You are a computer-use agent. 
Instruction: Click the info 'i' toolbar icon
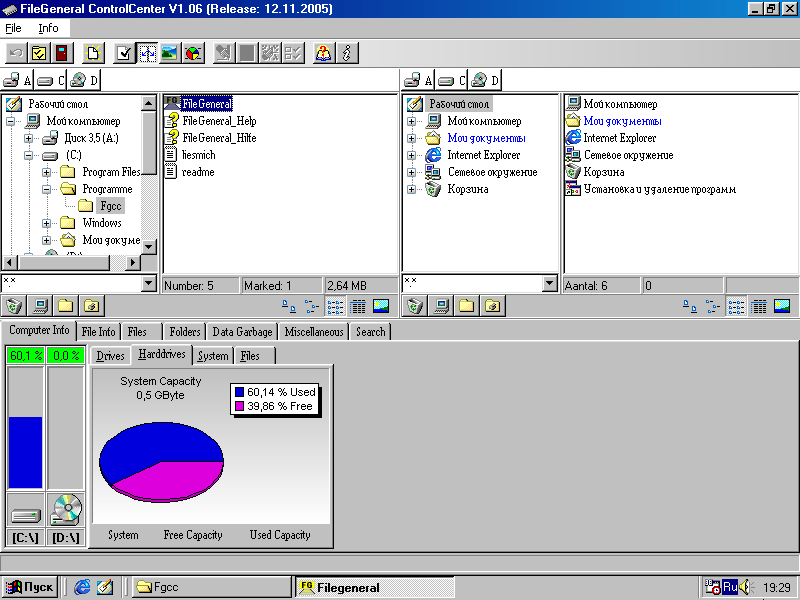click(x=347, y=53)
